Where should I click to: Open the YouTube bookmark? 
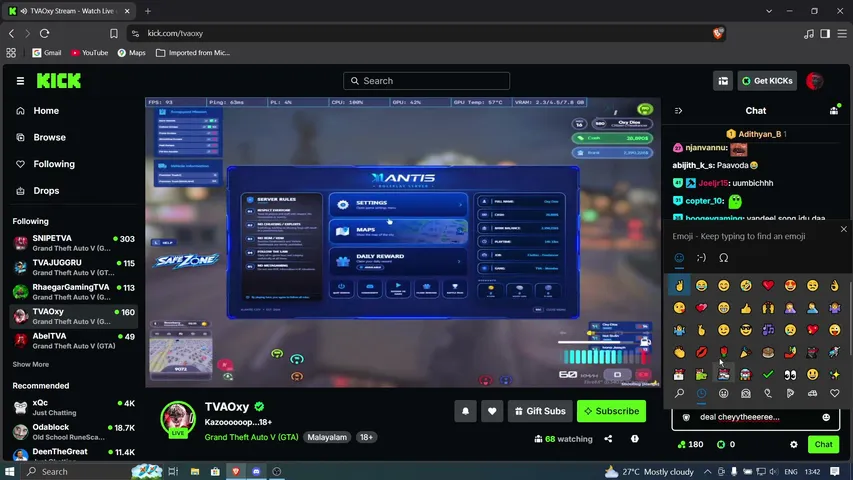[89, 53]
